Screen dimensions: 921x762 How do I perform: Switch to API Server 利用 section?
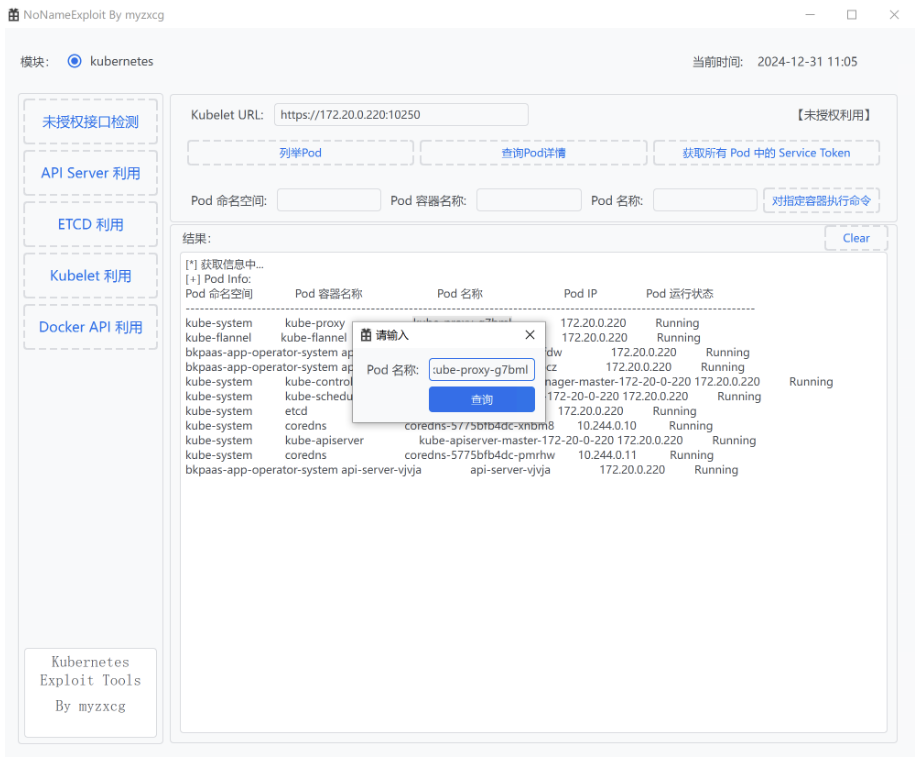90,173
